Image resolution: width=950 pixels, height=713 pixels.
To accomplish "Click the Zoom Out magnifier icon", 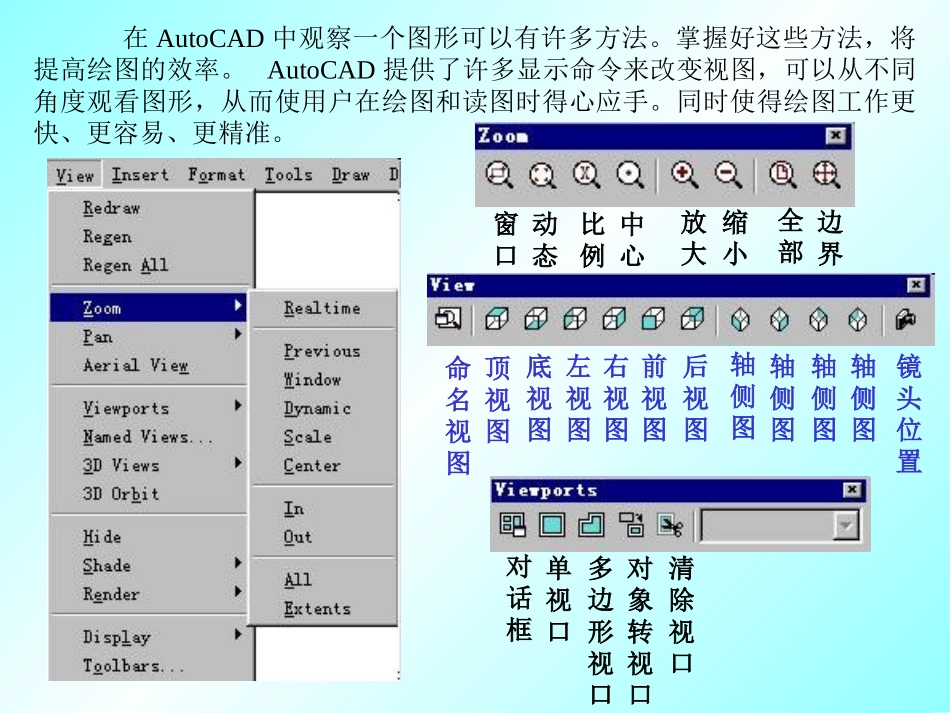I will click(x=728, y=174).
